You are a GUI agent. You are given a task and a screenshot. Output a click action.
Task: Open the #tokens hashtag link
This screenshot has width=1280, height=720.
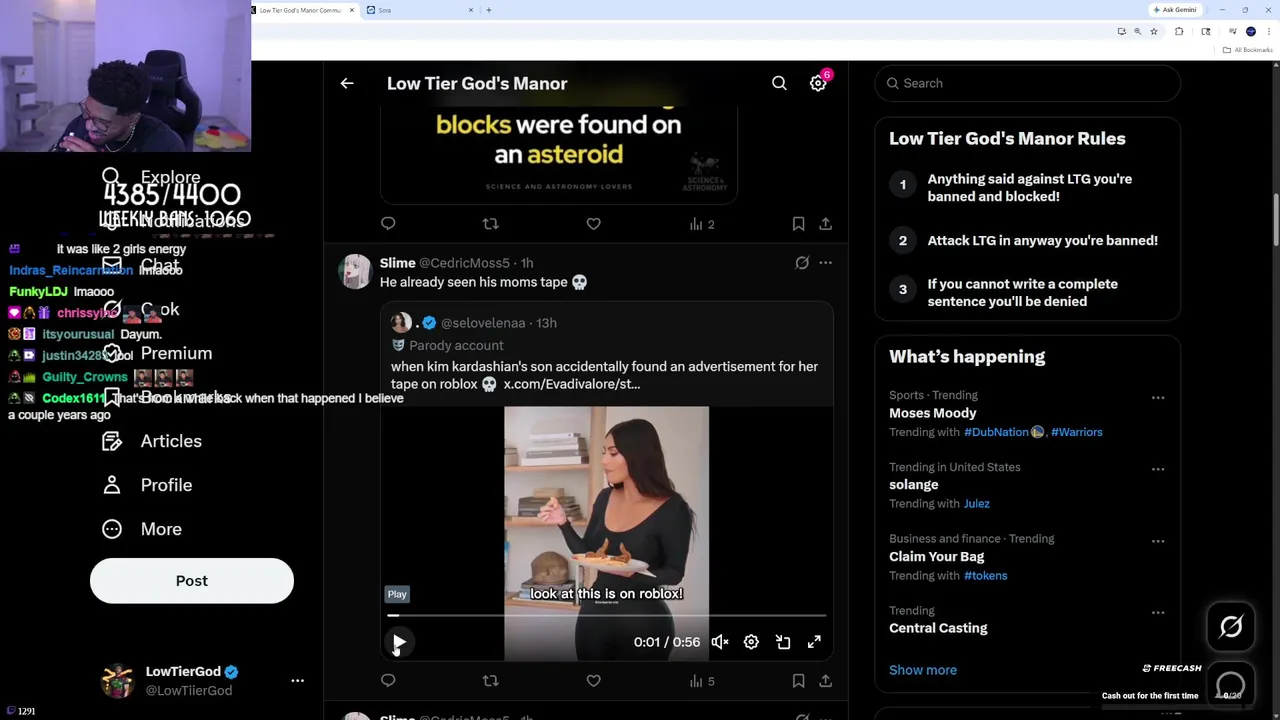[x=985, y=576]
